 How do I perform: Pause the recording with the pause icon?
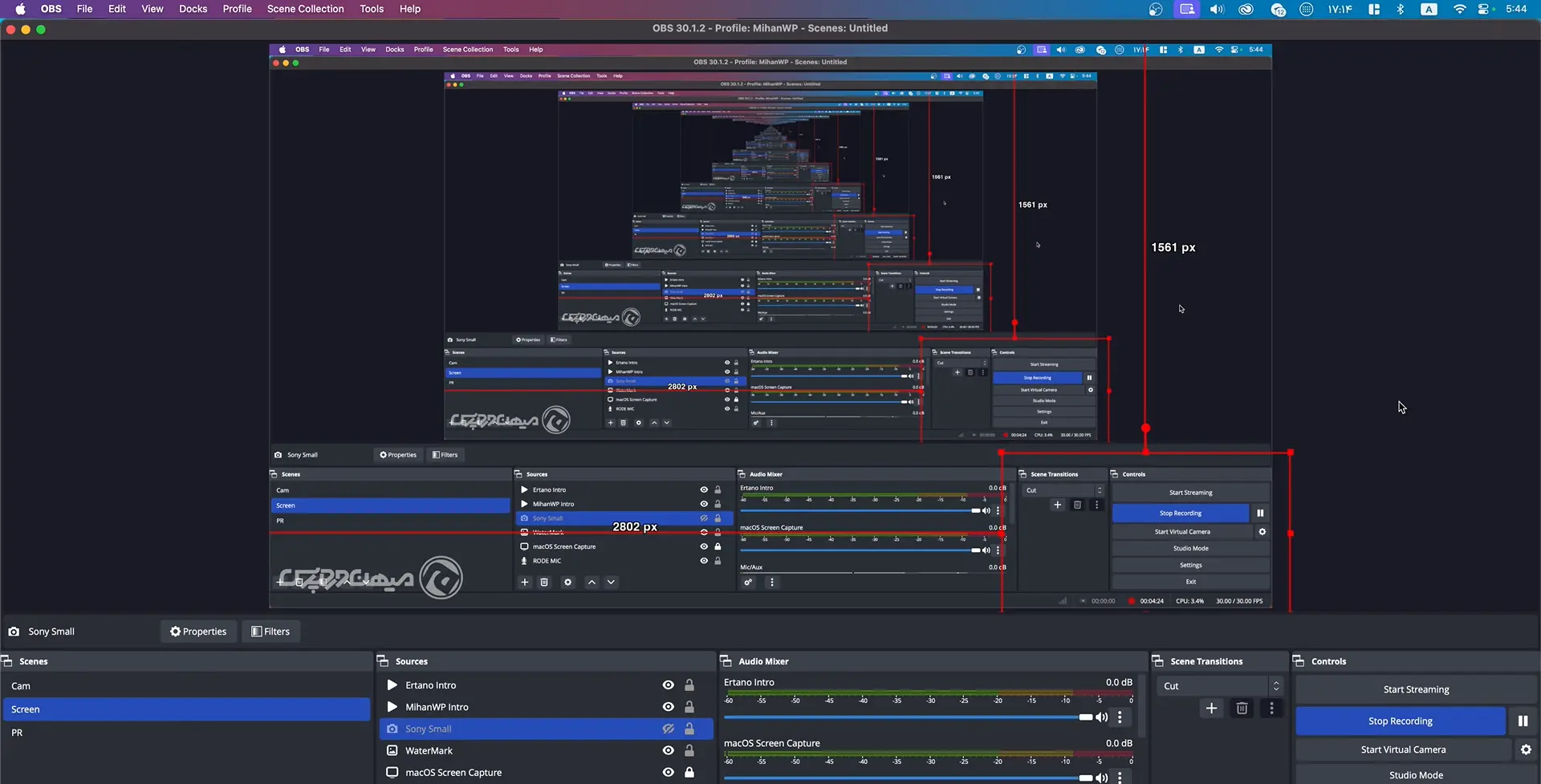[1523, 721]
